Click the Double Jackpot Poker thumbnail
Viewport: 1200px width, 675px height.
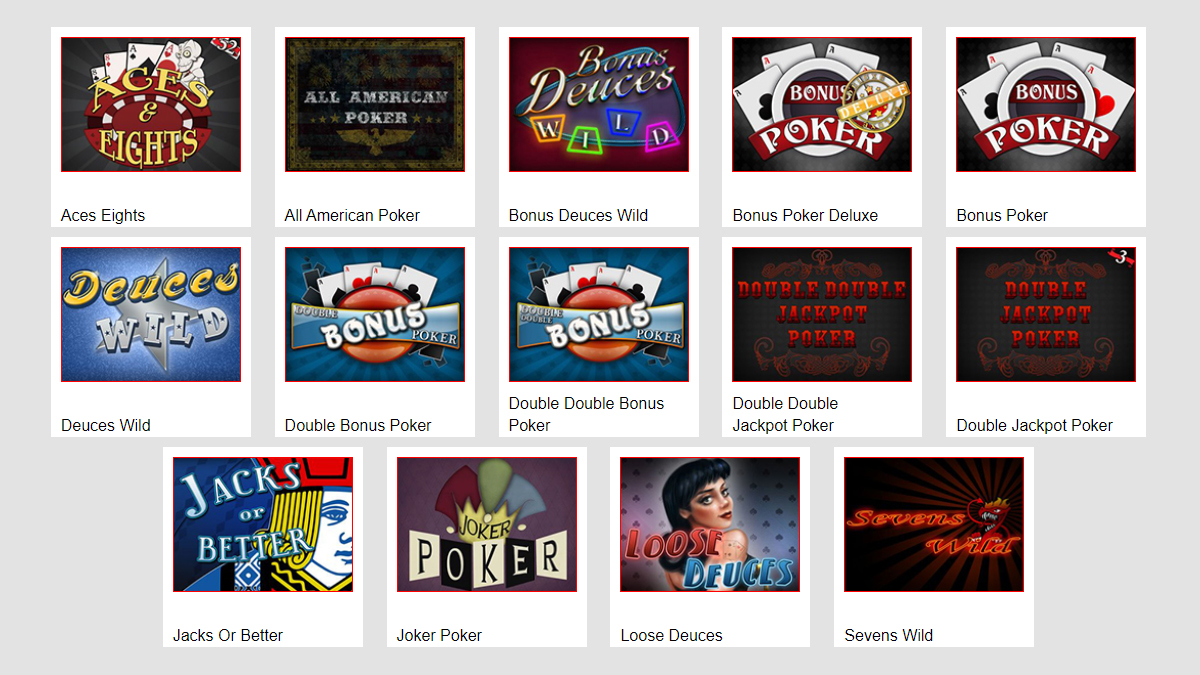(1046, 314)
